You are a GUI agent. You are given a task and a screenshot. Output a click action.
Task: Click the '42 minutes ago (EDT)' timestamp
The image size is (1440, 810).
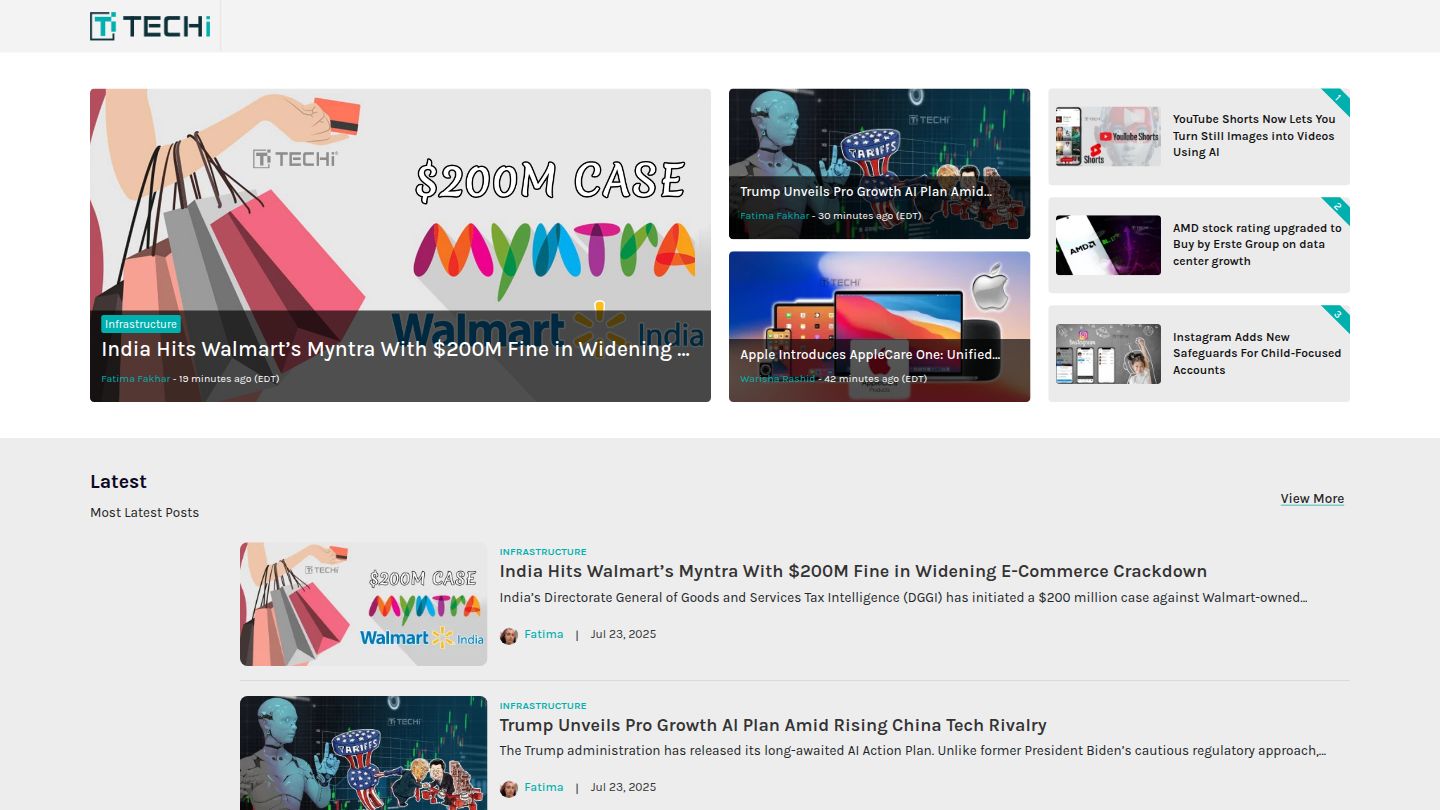pyautogui.click(x=875, y=379)
